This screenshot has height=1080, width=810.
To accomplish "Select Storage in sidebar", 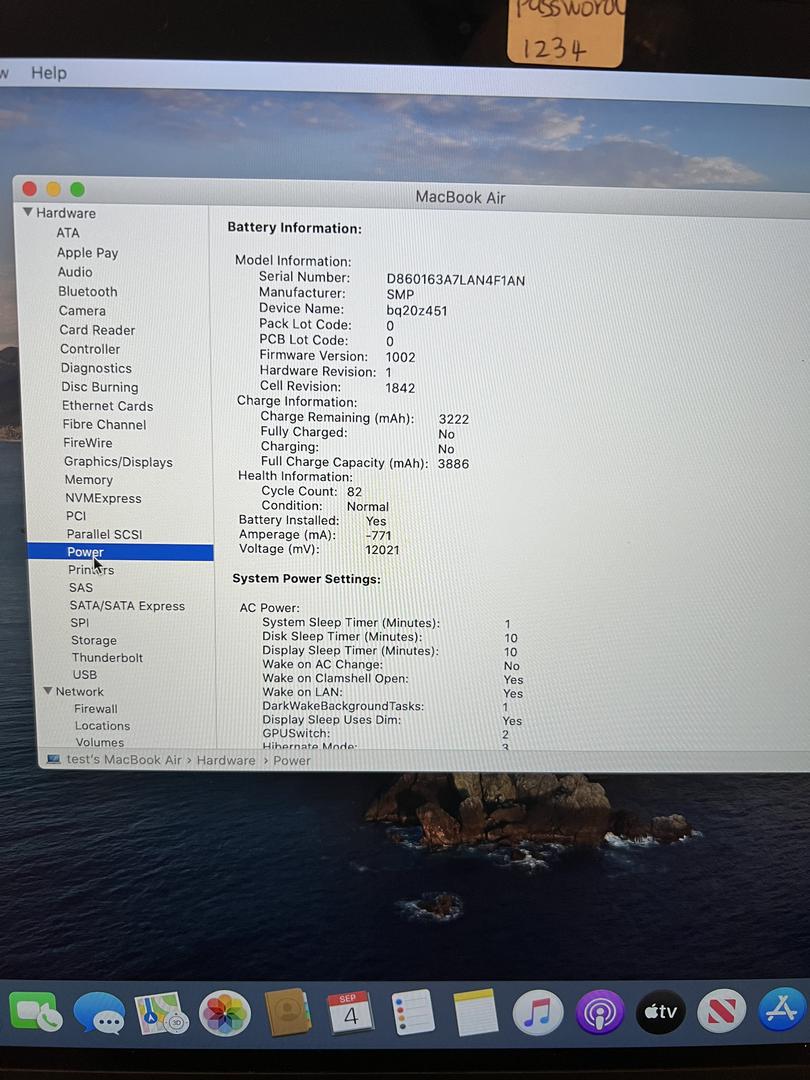I will click(x=94, y=640).
